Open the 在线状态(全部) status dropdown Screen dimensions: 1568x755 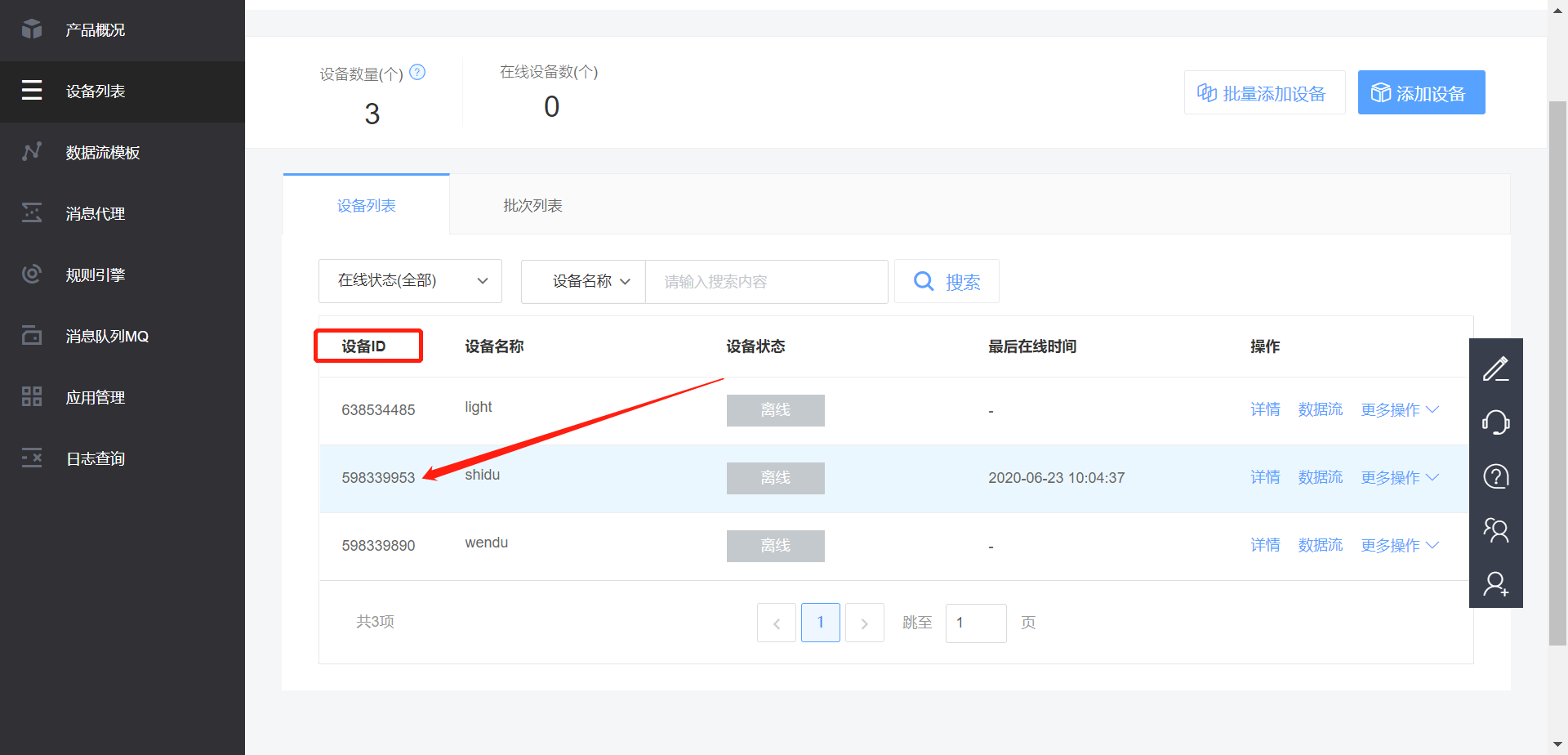tap(410, 280)
